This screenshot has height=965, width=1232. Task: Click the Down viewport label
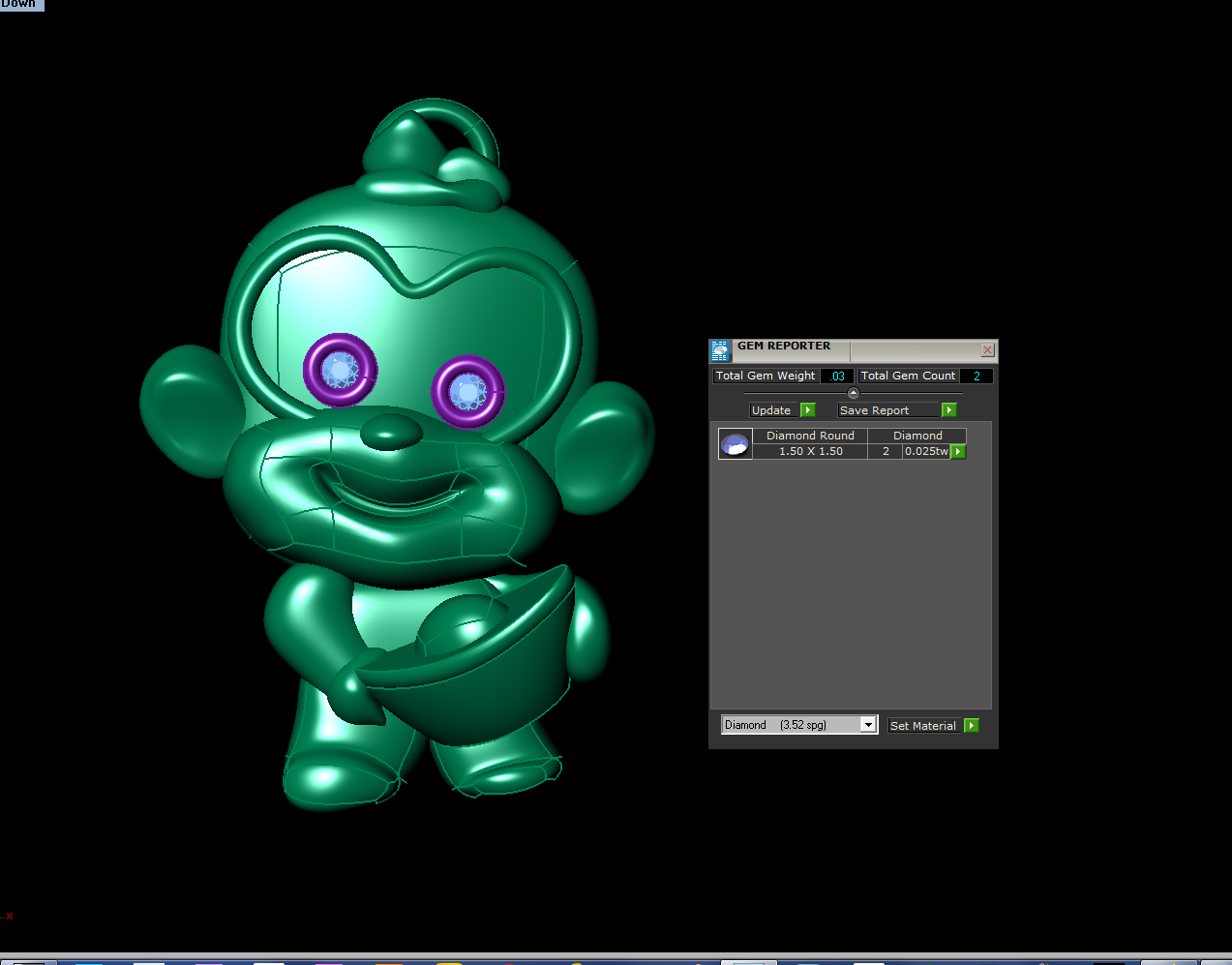click(21, 5)
